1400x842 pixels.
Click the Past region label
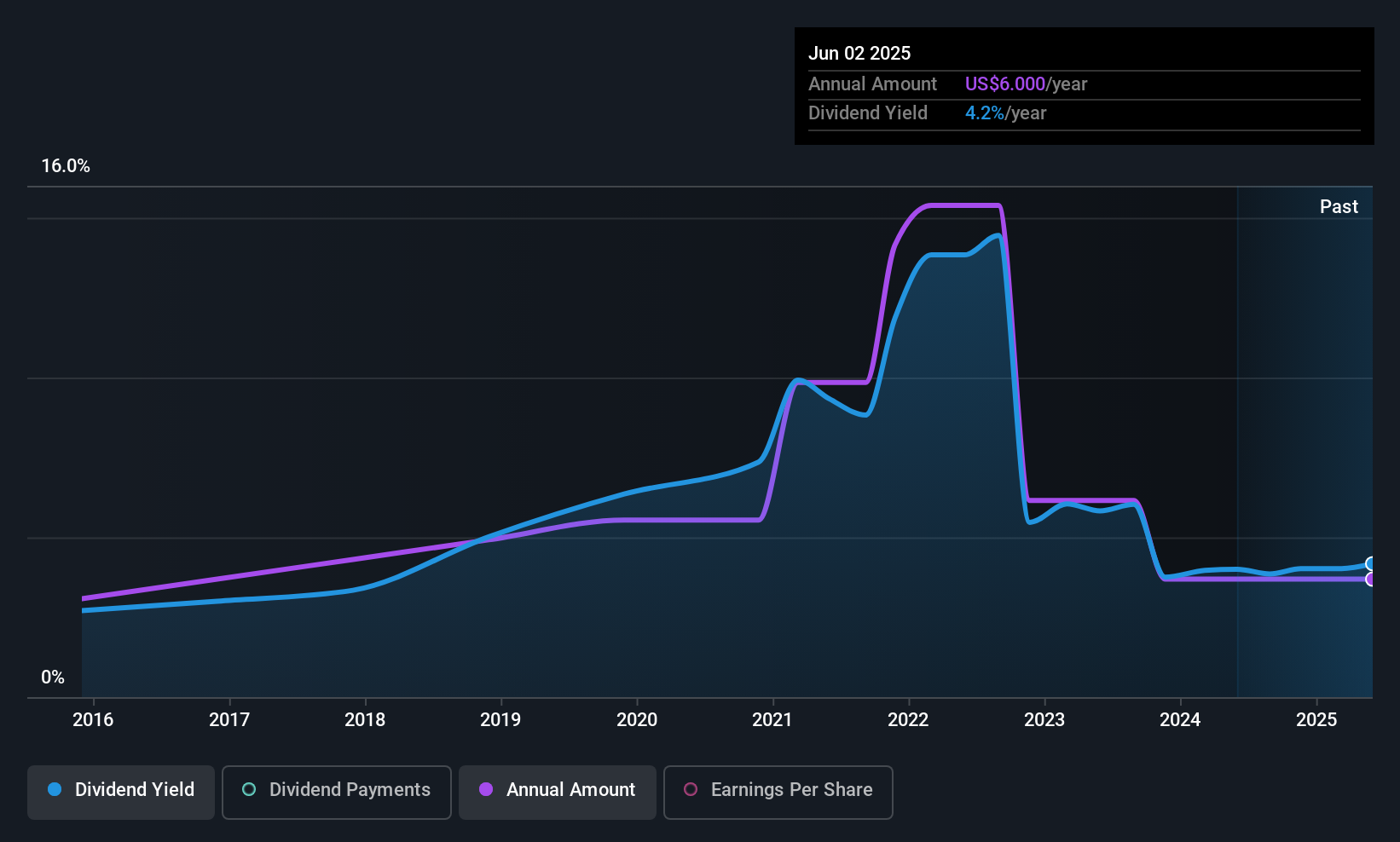1339,206
